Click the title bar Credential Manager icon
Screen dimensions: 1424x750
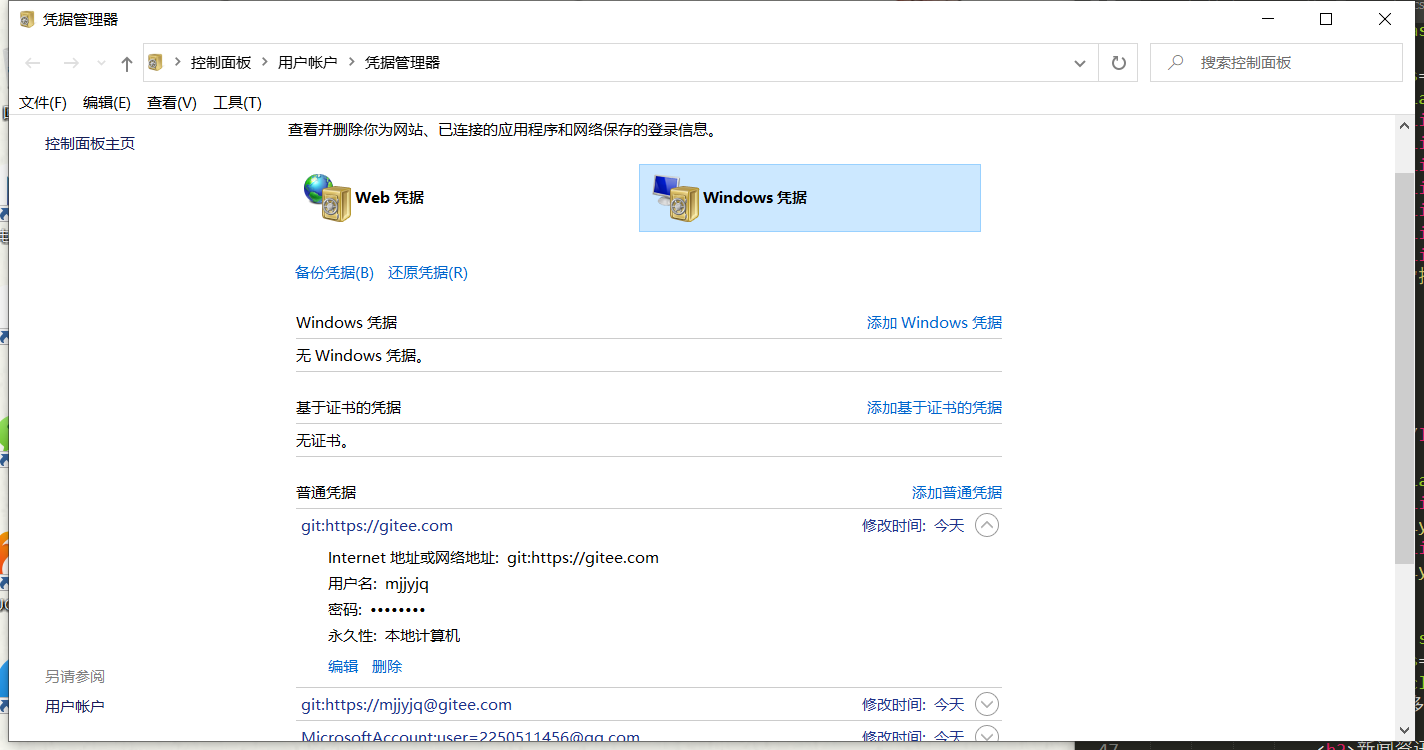tap(27, 19)
